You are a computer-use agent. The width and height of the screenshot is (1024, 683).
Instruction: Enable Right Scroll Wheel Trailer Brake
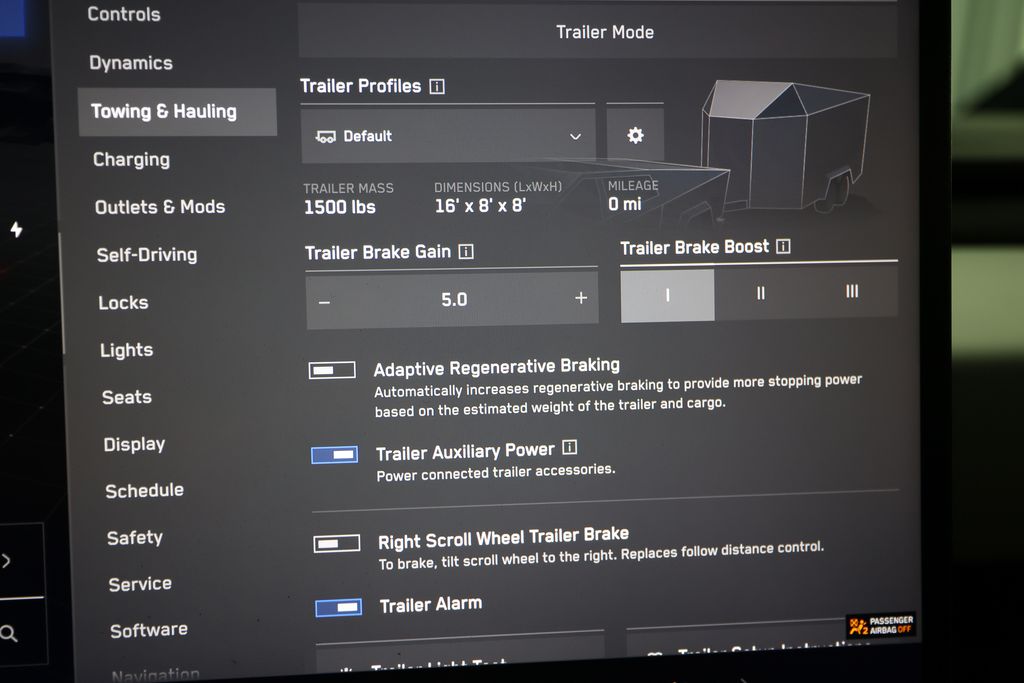pyautogui.click(x=337, y=543)
